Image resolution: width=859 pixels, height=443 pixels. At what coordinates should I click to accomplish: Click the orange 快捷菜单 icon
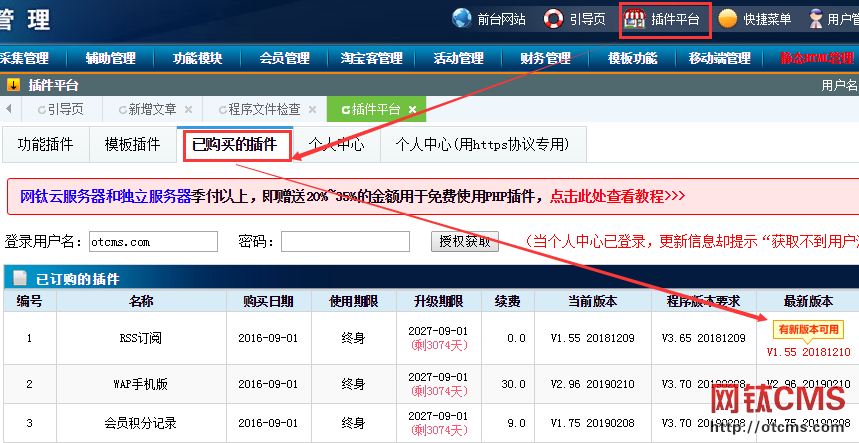(728, 19)
